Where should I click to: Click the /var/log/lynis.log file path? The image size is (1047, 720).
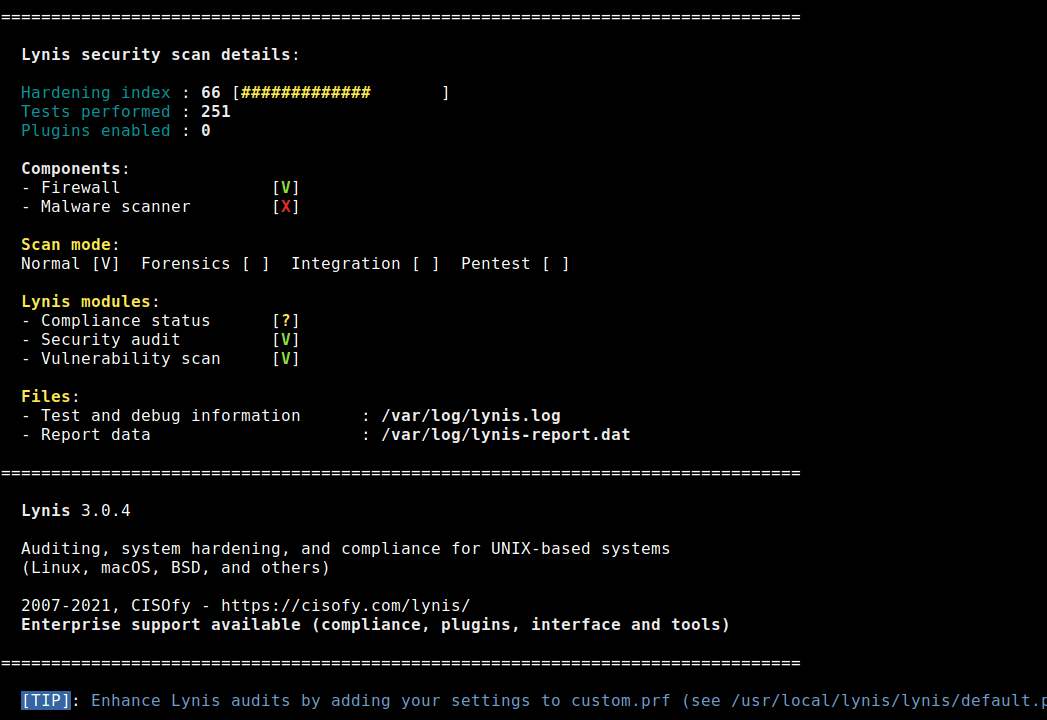click(470, 416)
